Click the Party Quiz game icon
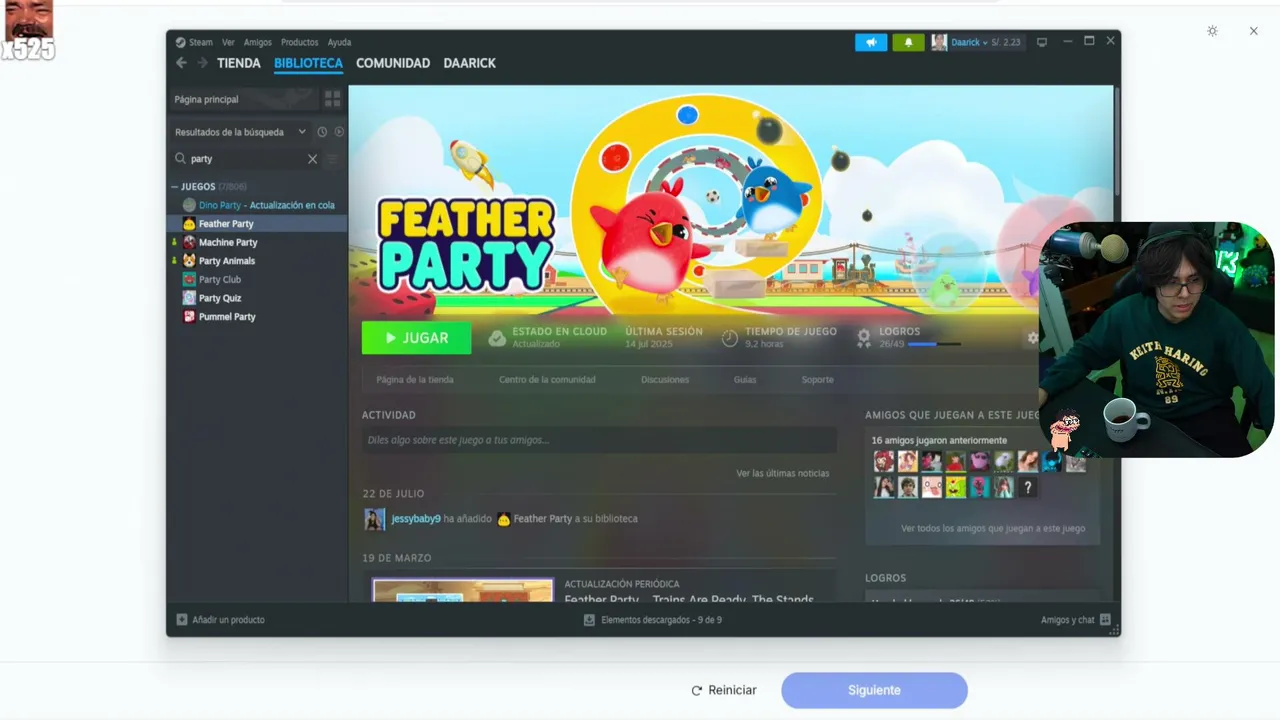The image size is (1280, 720). coord(189,298)
